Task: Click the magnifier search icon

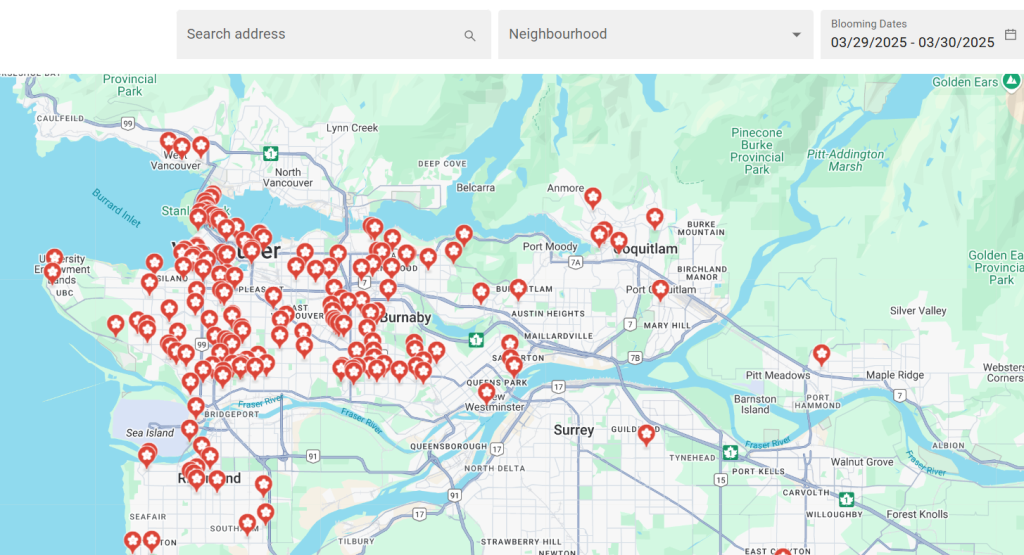Action: (x=470, y=36)
